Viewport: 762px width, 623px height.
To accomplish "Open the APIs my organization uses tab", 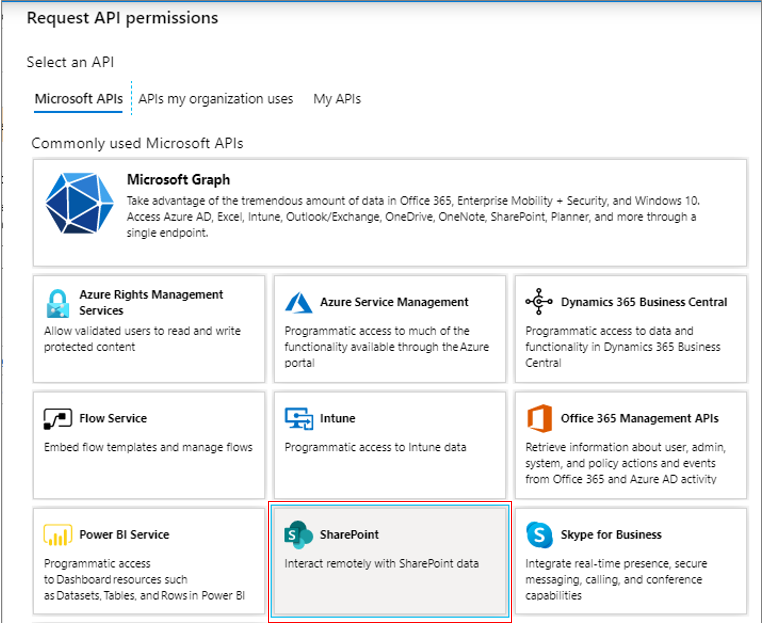I will [x=216, y=99].
